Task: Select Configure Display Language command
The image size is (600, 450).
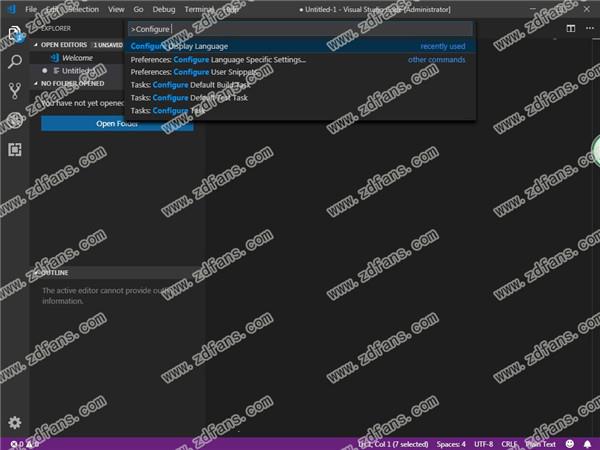Action: (300, 46)
